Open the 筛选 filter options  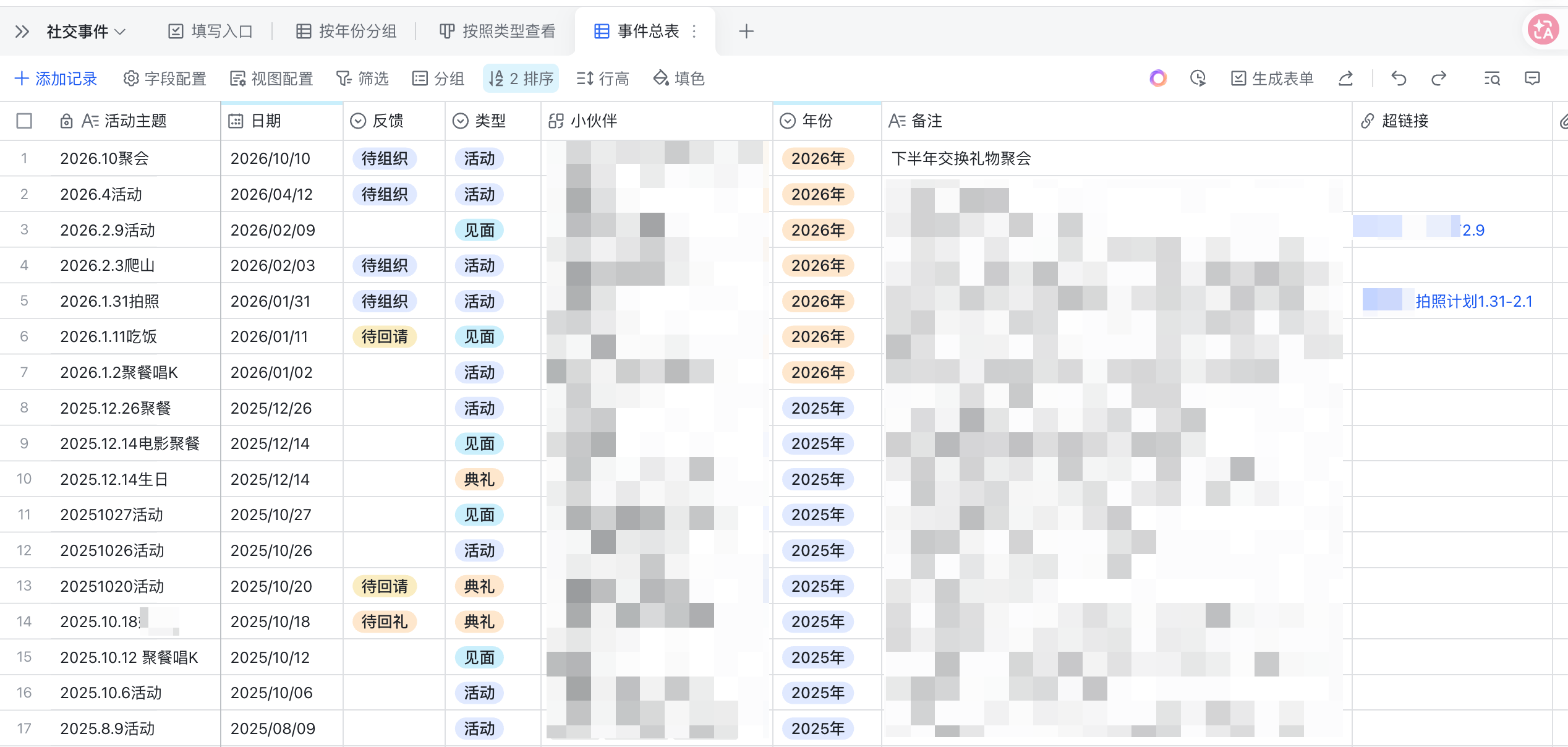pos(362,79)
